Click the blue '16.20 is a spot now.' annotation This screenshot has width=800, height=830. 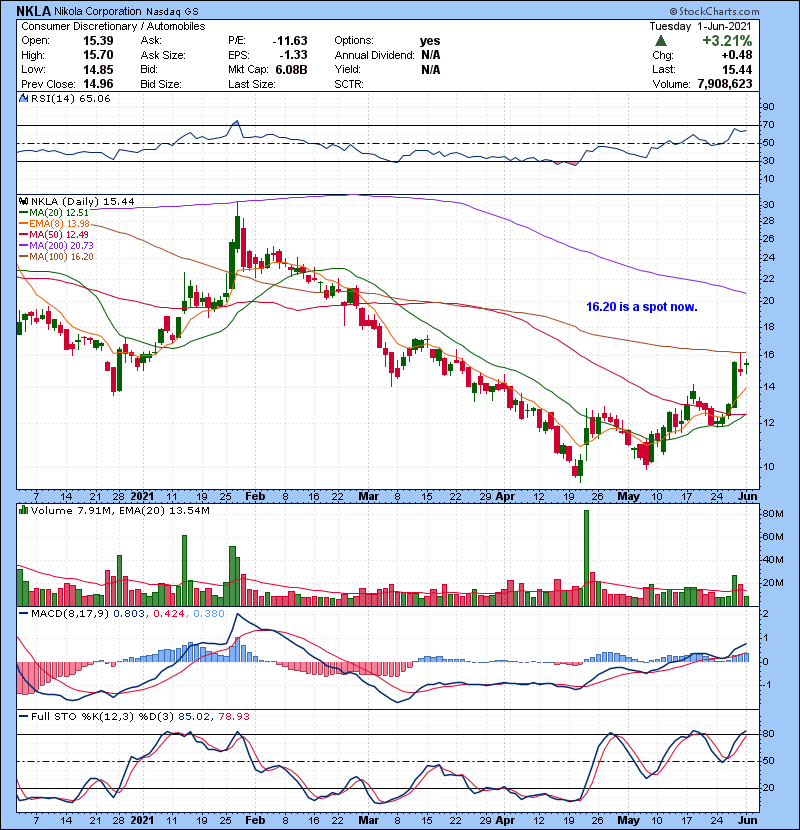coord(641,307)
